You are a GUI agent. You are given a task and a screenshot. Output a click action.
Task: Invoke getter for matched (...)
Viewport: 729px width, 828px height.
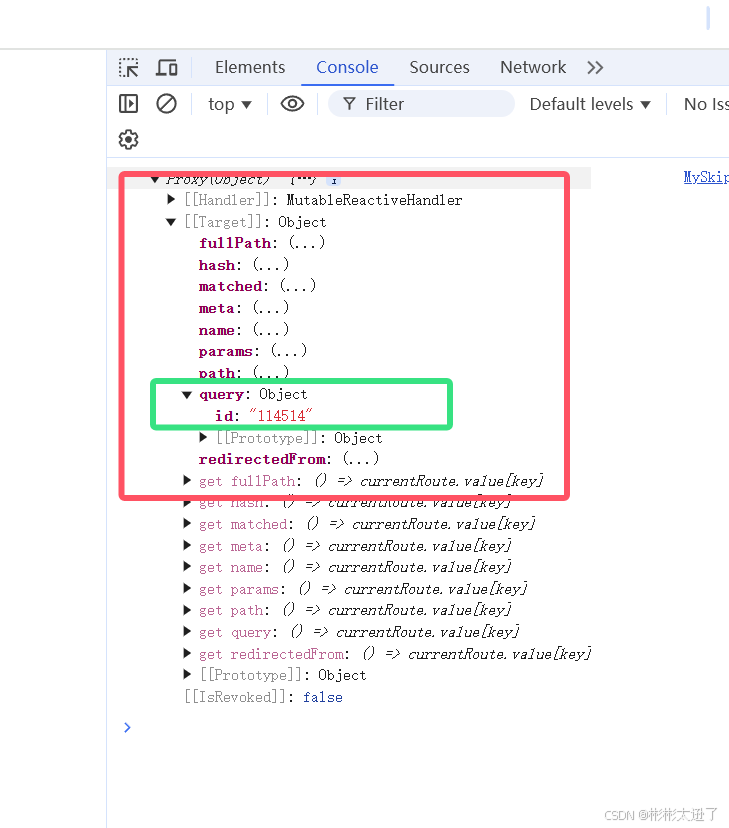tap(298, 286)
